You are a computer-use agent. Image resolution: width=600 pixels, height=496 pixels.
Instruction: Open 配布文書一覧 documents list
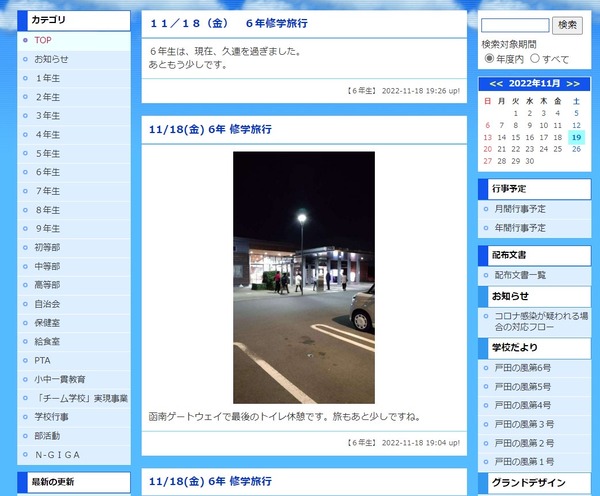(x=520, y=275)
